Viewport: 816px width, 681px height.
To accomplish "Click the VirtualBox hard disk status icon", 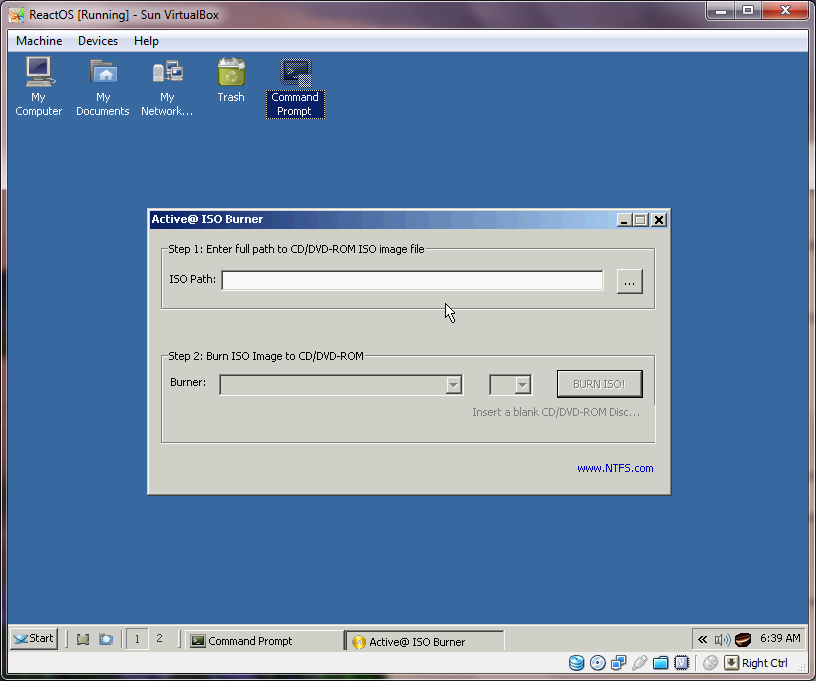I will tap(577, 662).
